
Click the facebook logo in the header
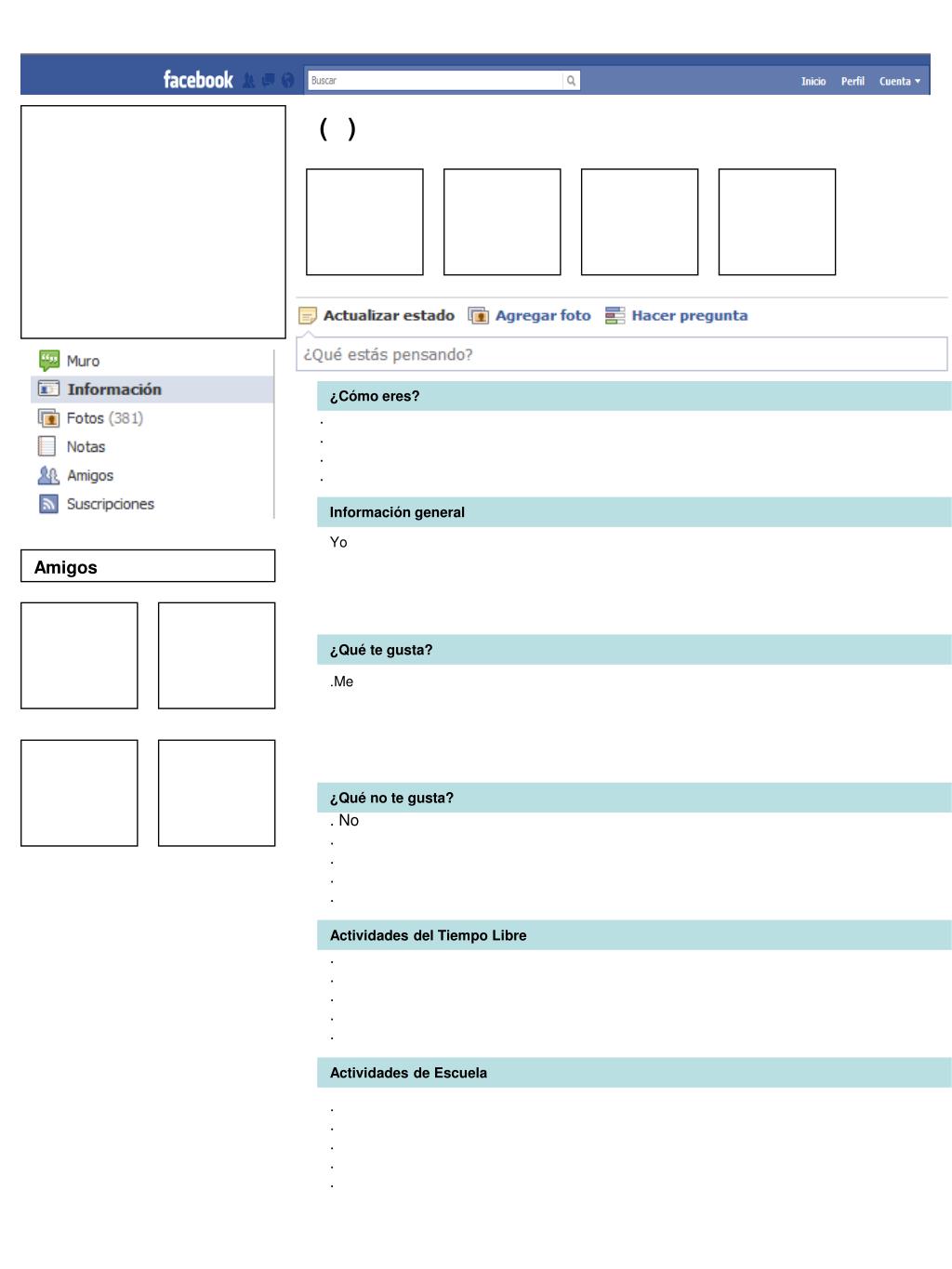(x=198, y=80)
